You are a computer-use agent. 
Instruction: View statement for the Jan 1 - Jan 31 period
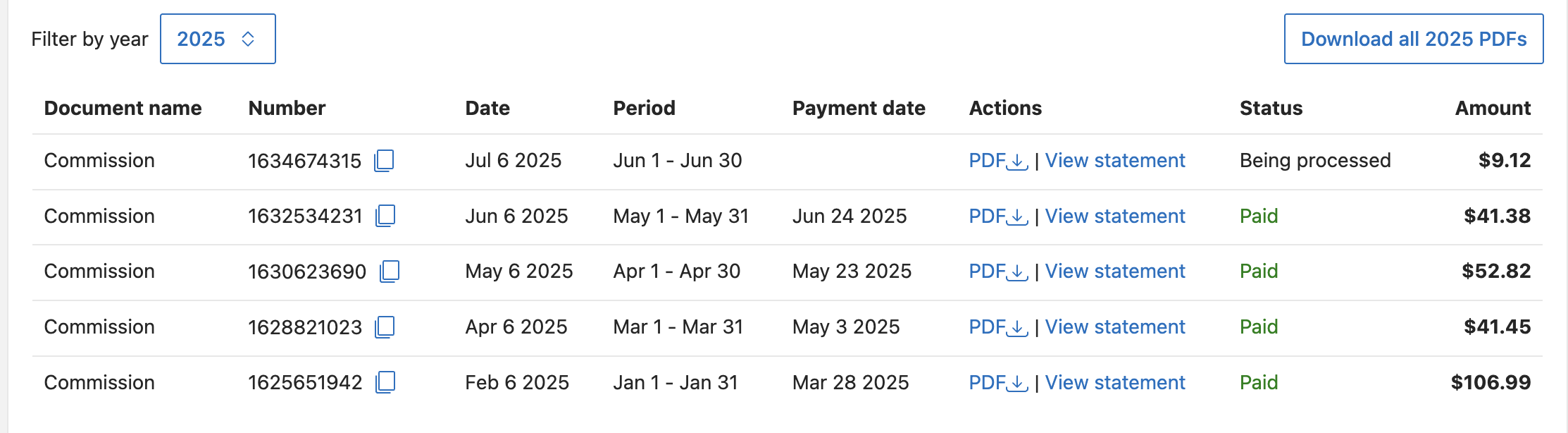pyautogui.click(x=1114, y=382)
